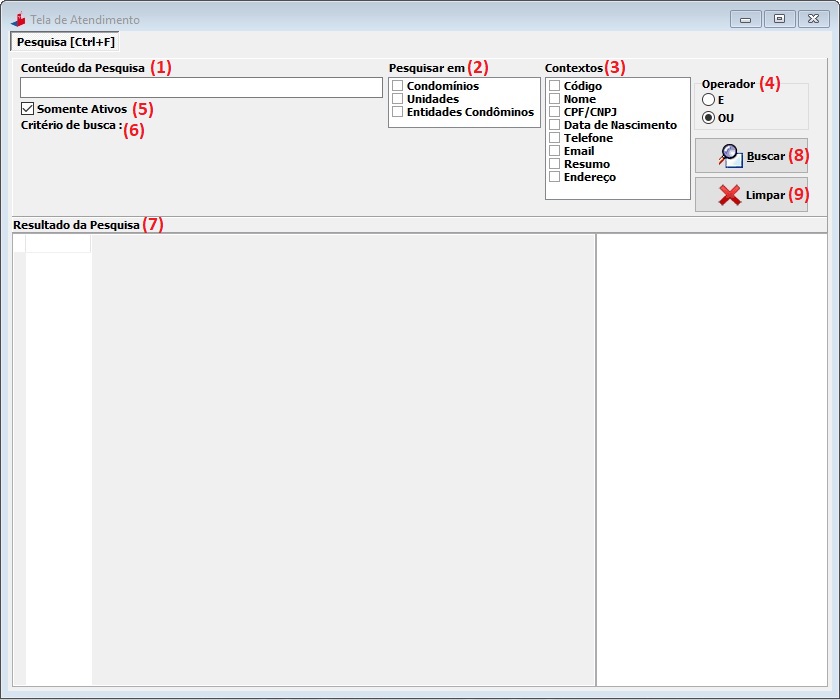The height and width of the screenshot is (700, 840).
Task: Uncheck the Somente Ativos checkbox
Action: tap(28, 108)
